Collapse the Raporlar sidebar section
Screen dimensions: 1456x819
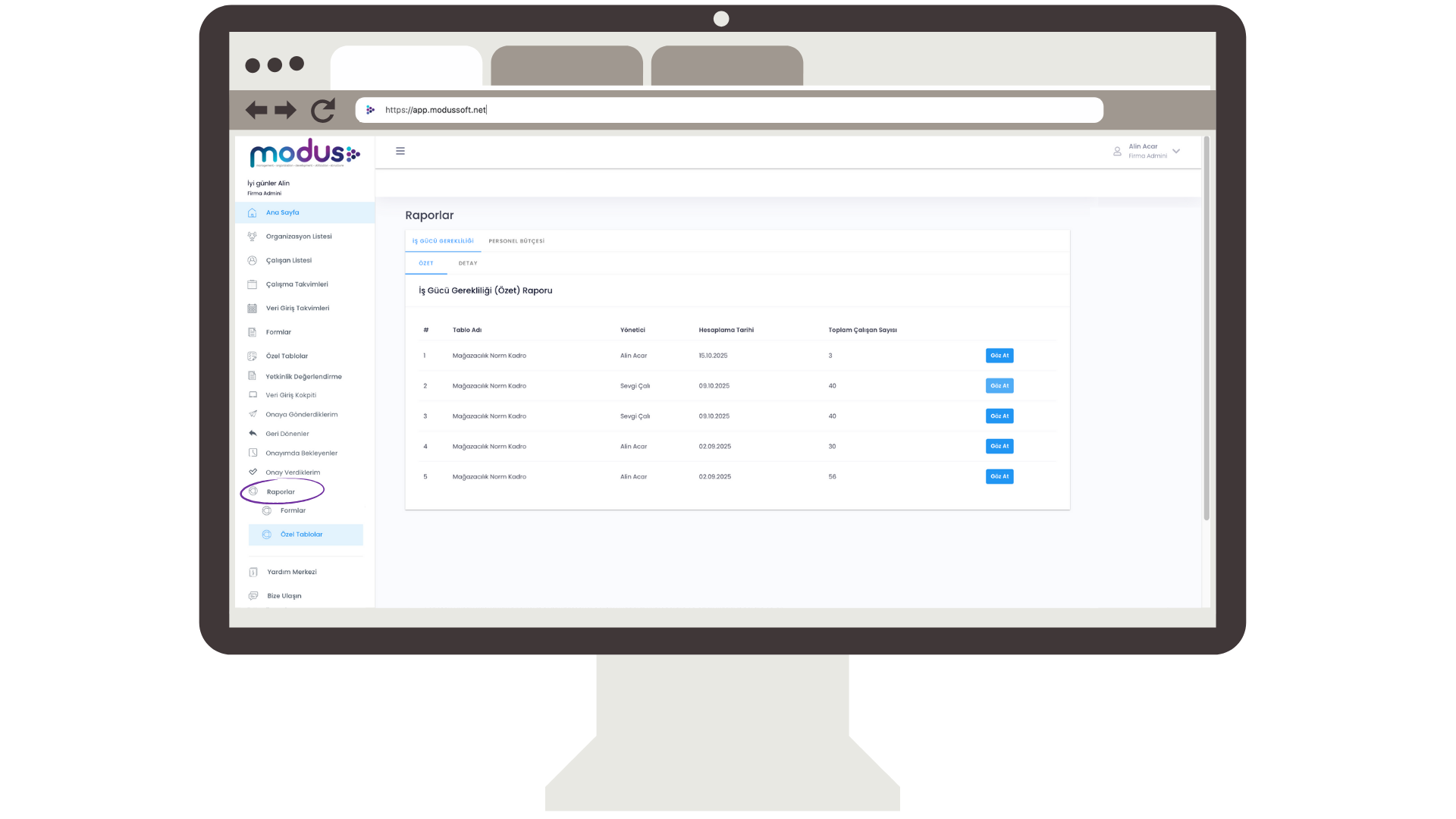pos(281,492)
